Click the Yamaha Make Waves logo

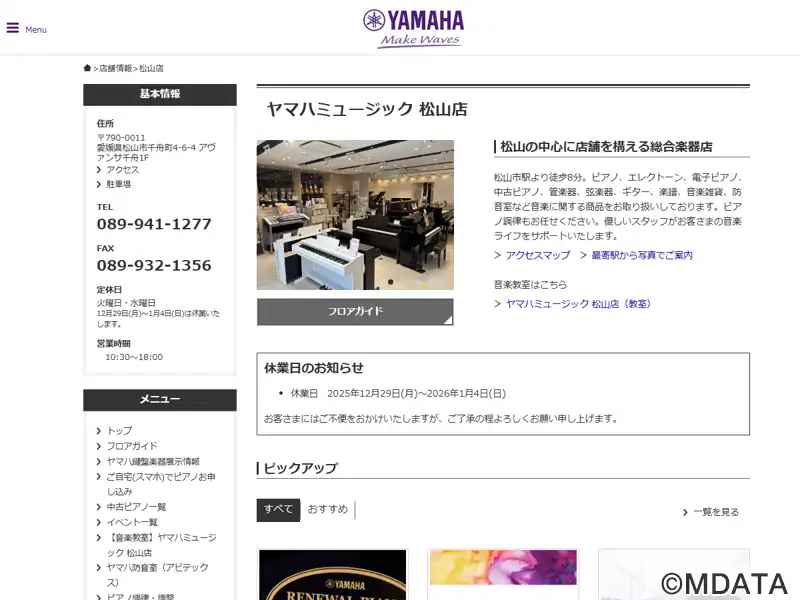(x=413, y=27)
